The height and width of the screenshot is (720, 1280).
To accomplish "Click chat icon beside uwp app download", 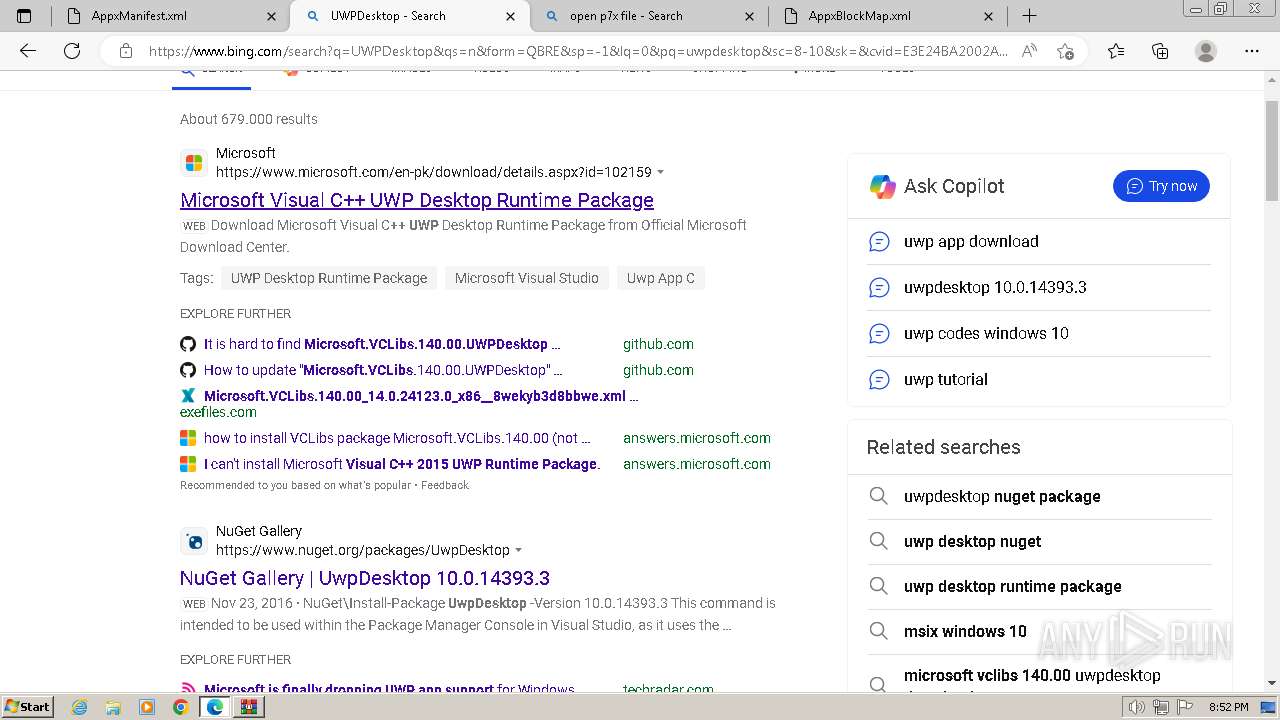I will pyautogui.click(x=879, y=242).
